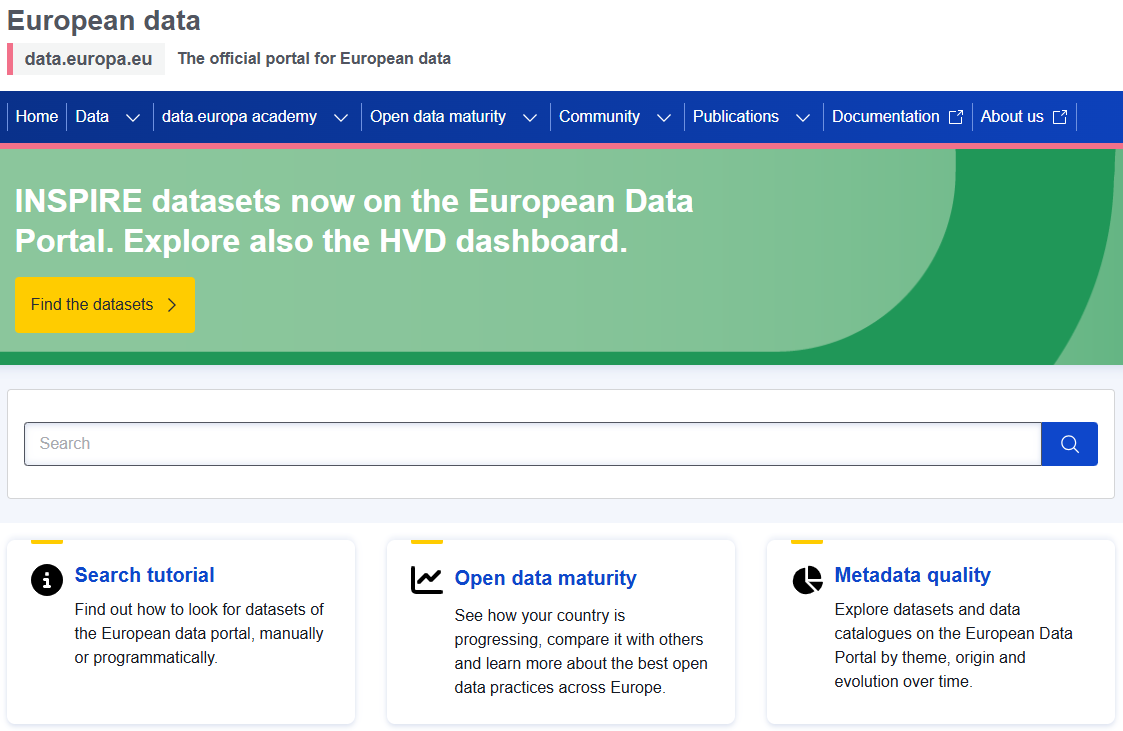Click the official portal for European data tagline
Screen dimensions: 1123x731
pos(314,59)
